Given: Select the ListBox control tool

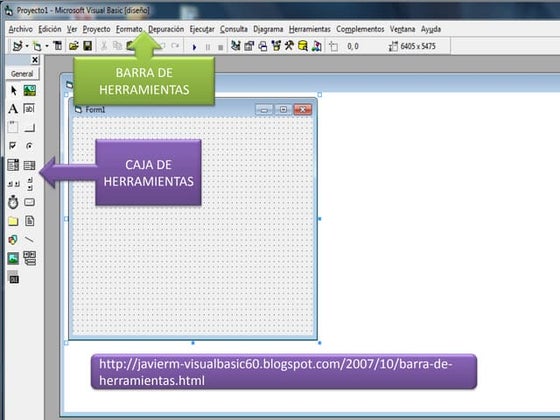Looking at the screenshot, I should click(x=30, y=165).
